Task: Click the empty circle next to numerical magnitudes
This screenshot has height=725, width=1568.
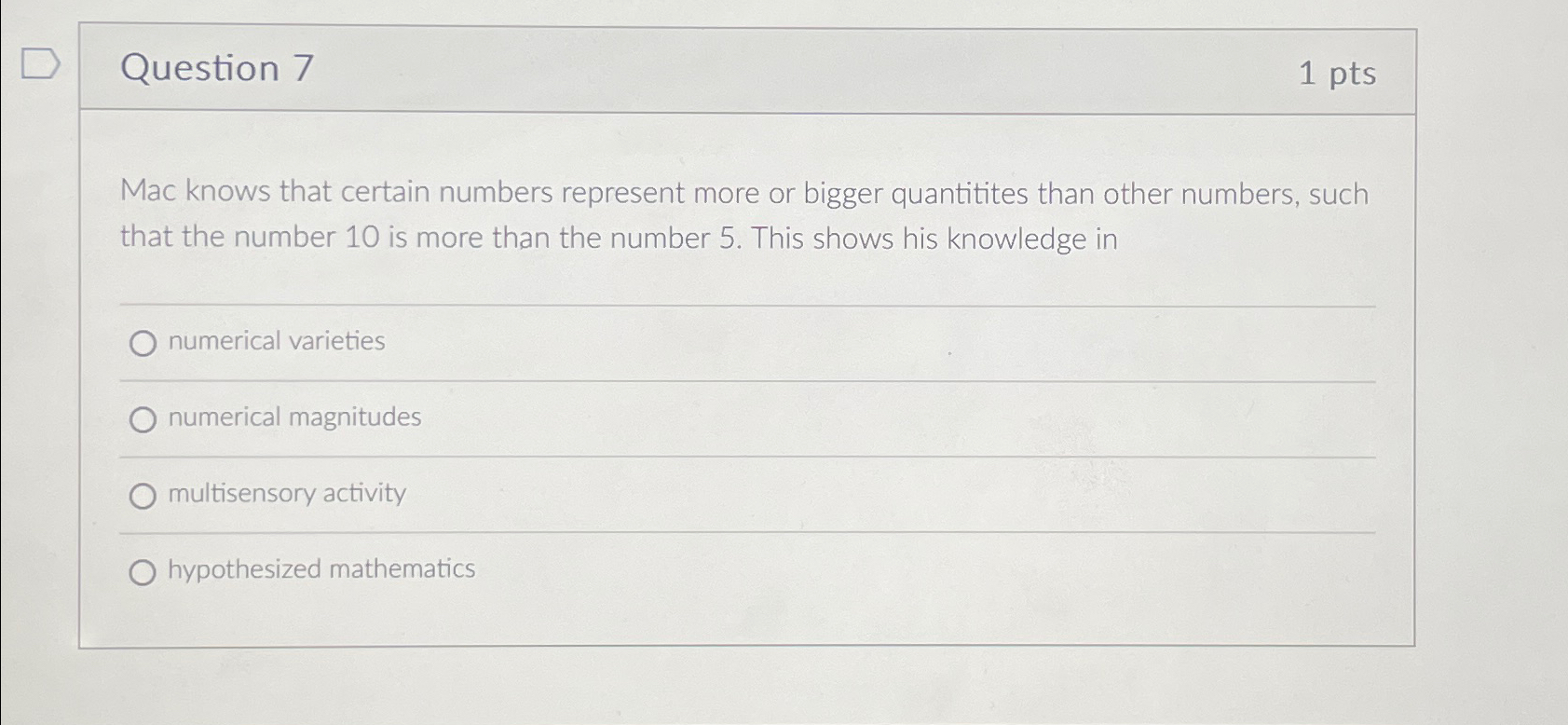Action: [x=144, y=419]
